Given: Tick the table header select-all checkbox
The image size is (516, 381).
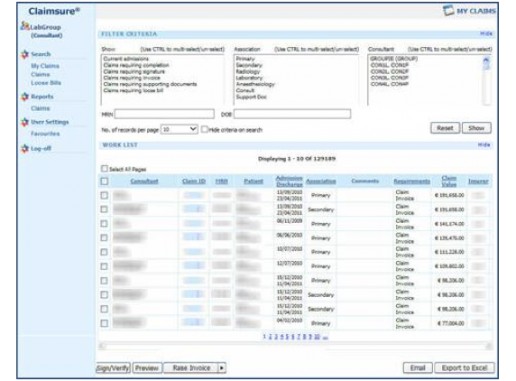Looking at the screenshot, I should 104,181.
